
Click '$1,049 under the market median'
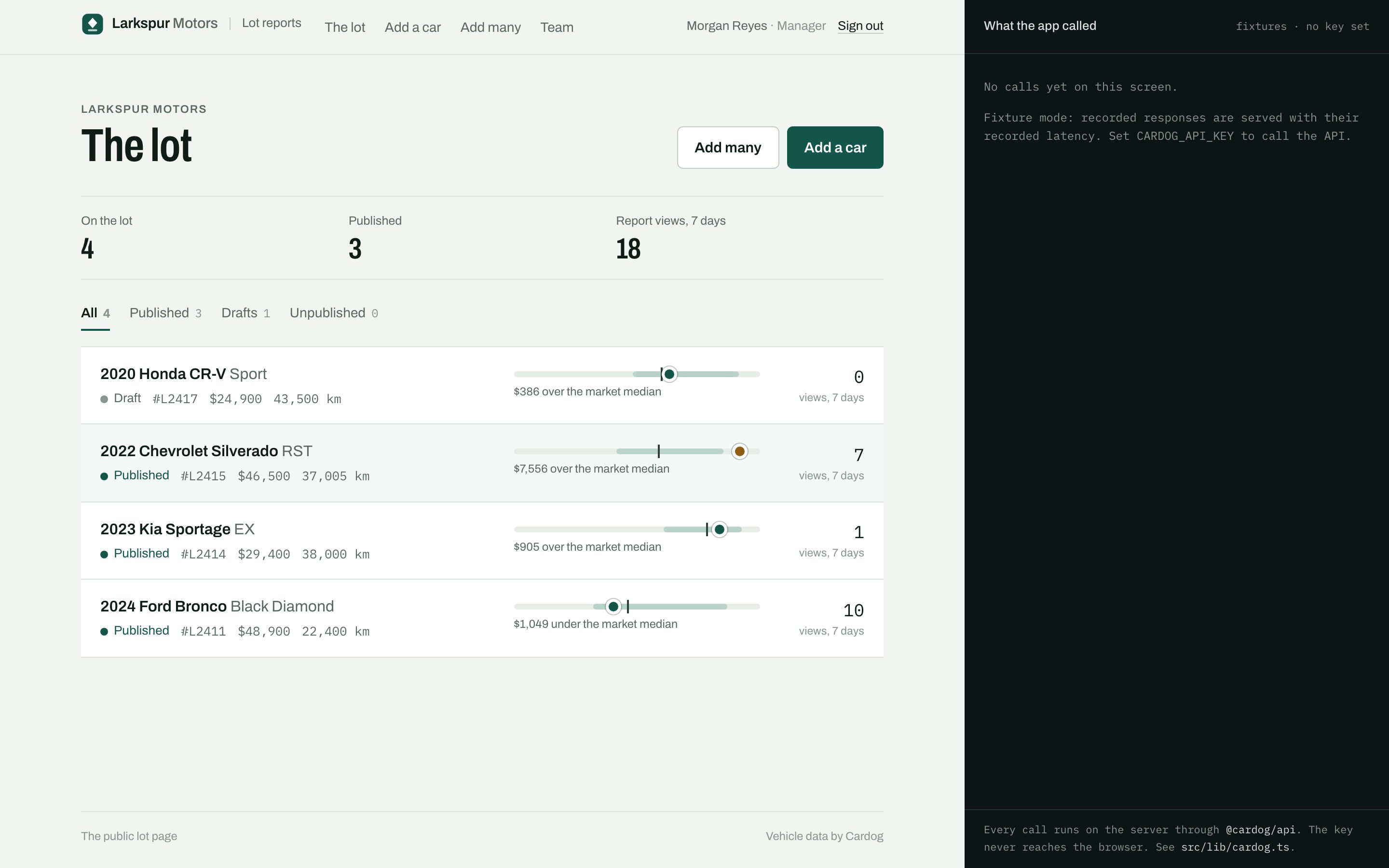tap(595, 624)
